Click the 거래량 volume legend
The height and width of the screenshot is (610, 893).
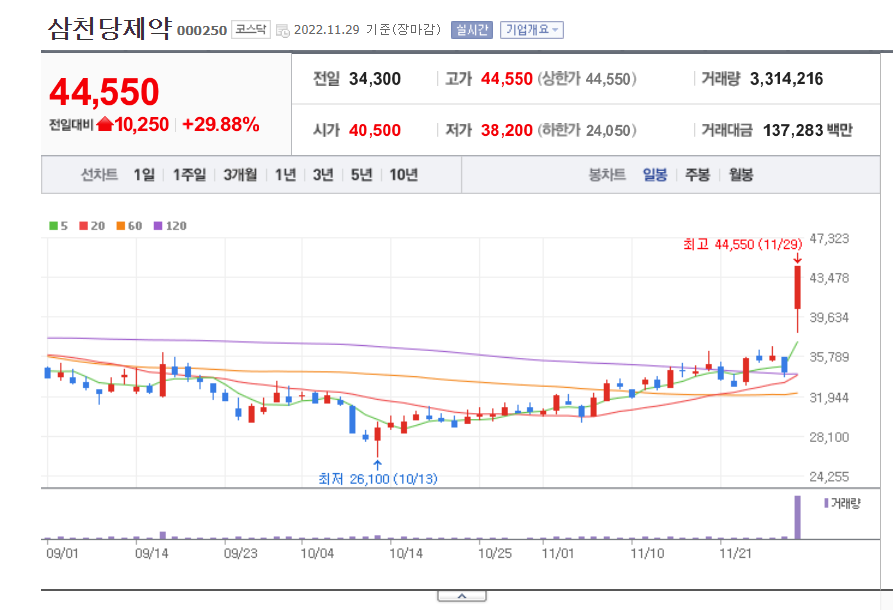pyautogui.click(x=842, y=503)
